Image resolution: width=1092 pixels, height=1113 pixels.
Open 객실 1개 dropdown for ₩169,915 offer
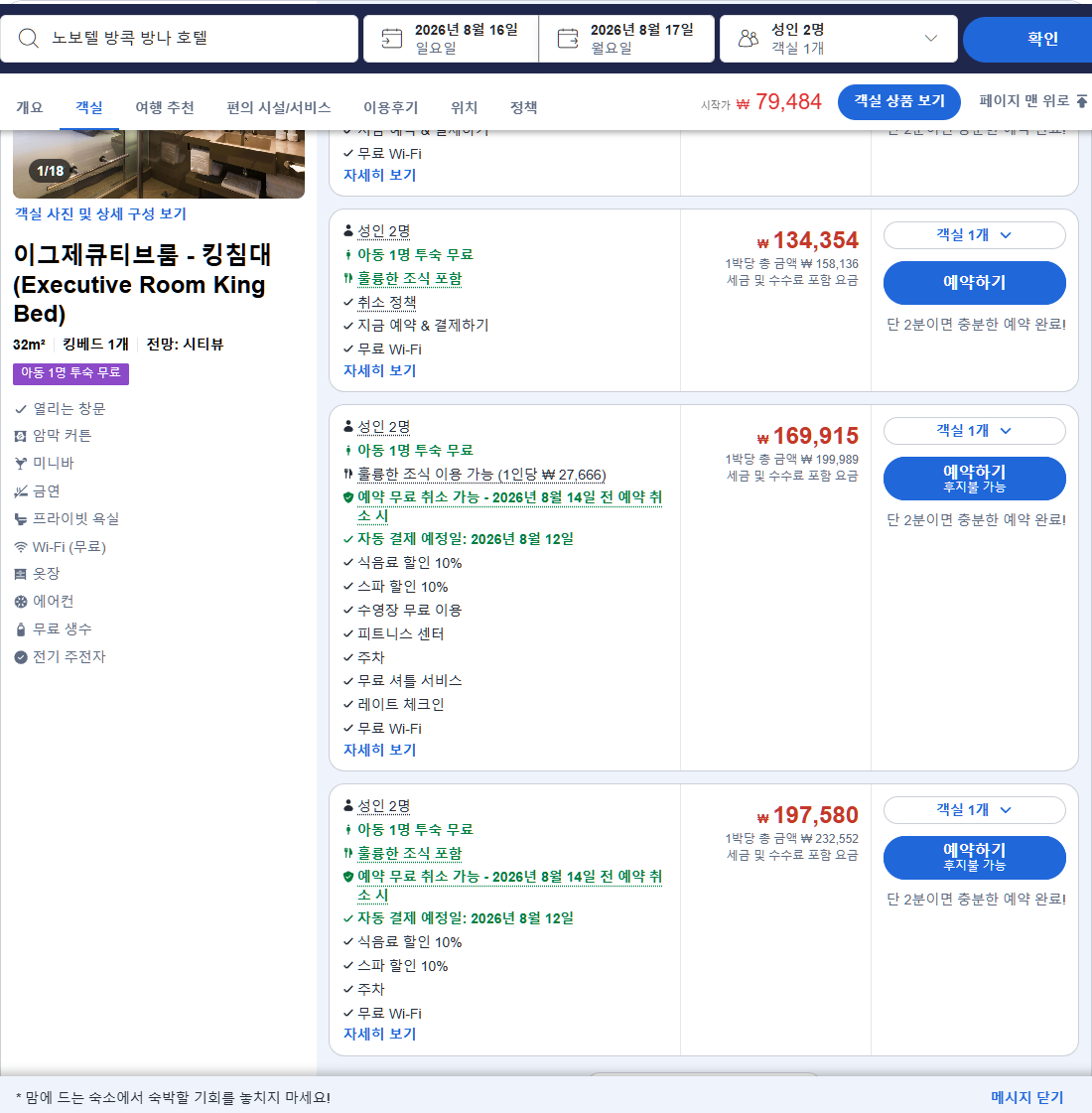974,431
